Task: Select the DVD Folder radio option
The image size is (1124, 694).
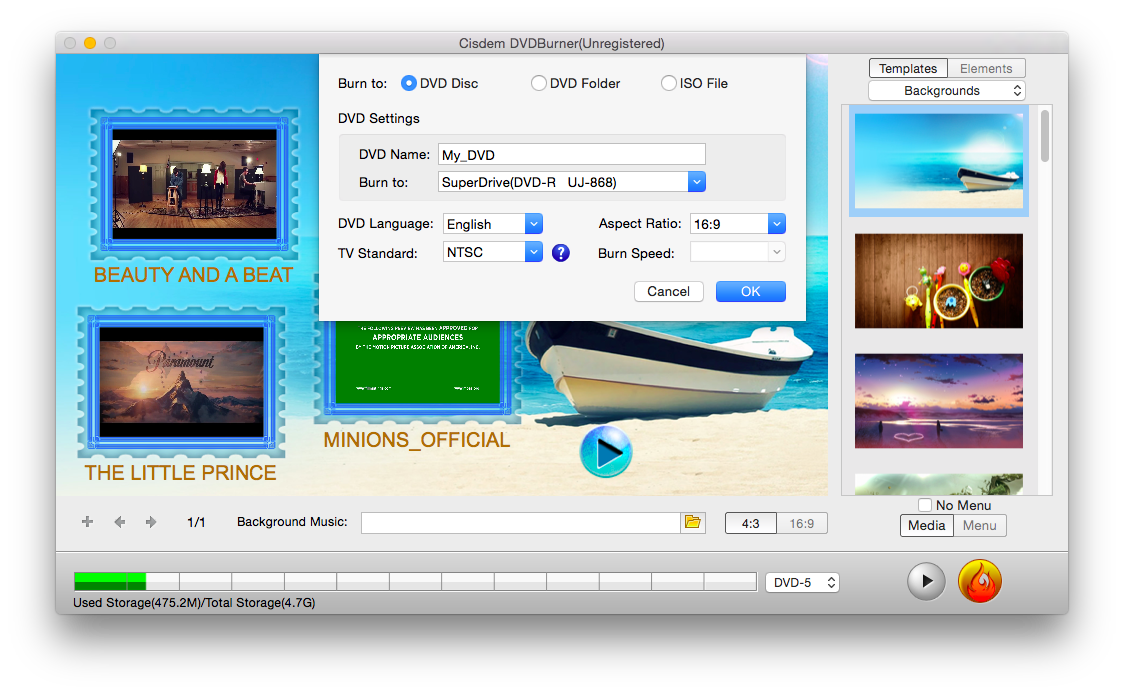Action: coord(539,84)
